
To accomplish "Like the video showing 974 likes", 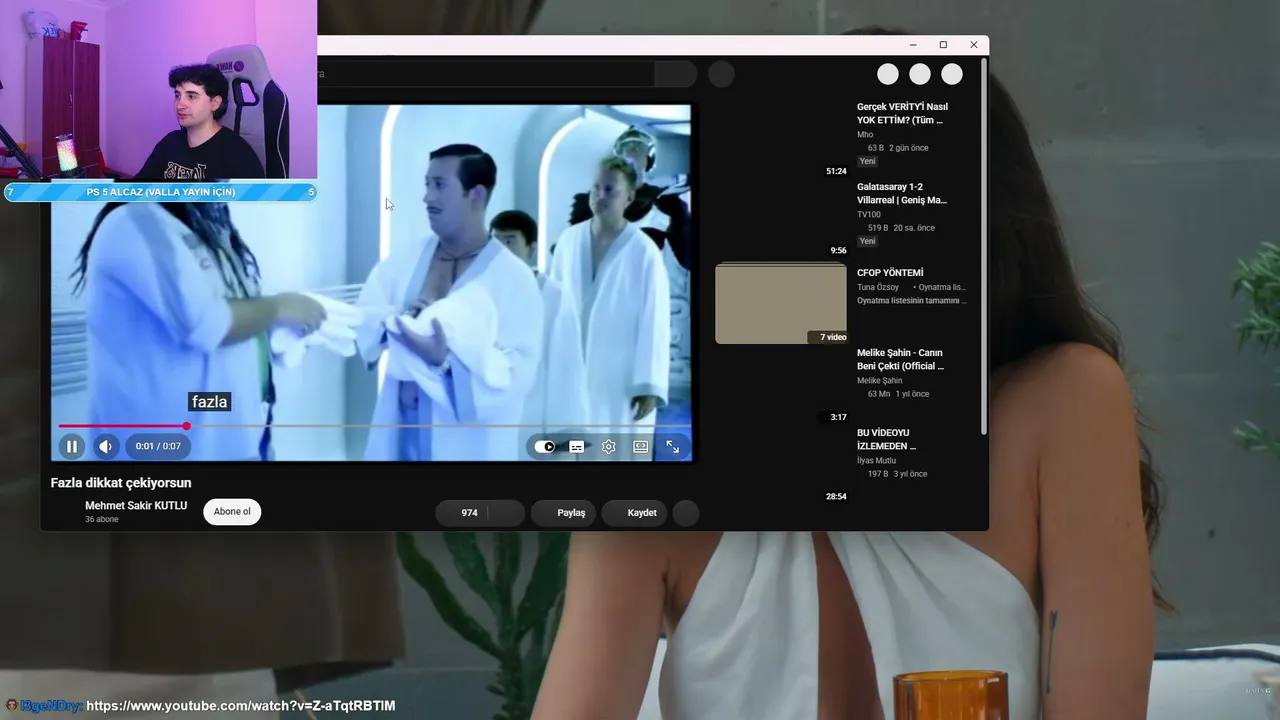I will pyautogui.click(x=462, y=513).
